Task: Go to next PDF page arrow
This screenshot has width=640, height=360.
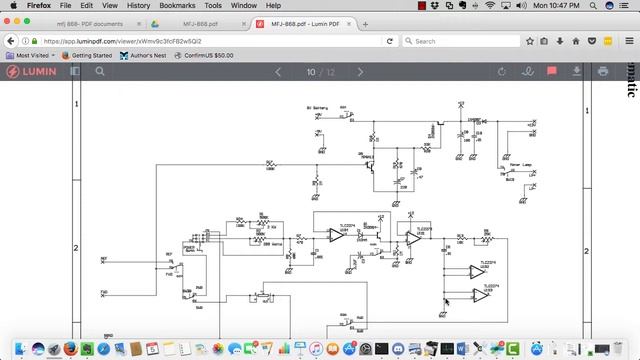Action: tap(360, 72)
